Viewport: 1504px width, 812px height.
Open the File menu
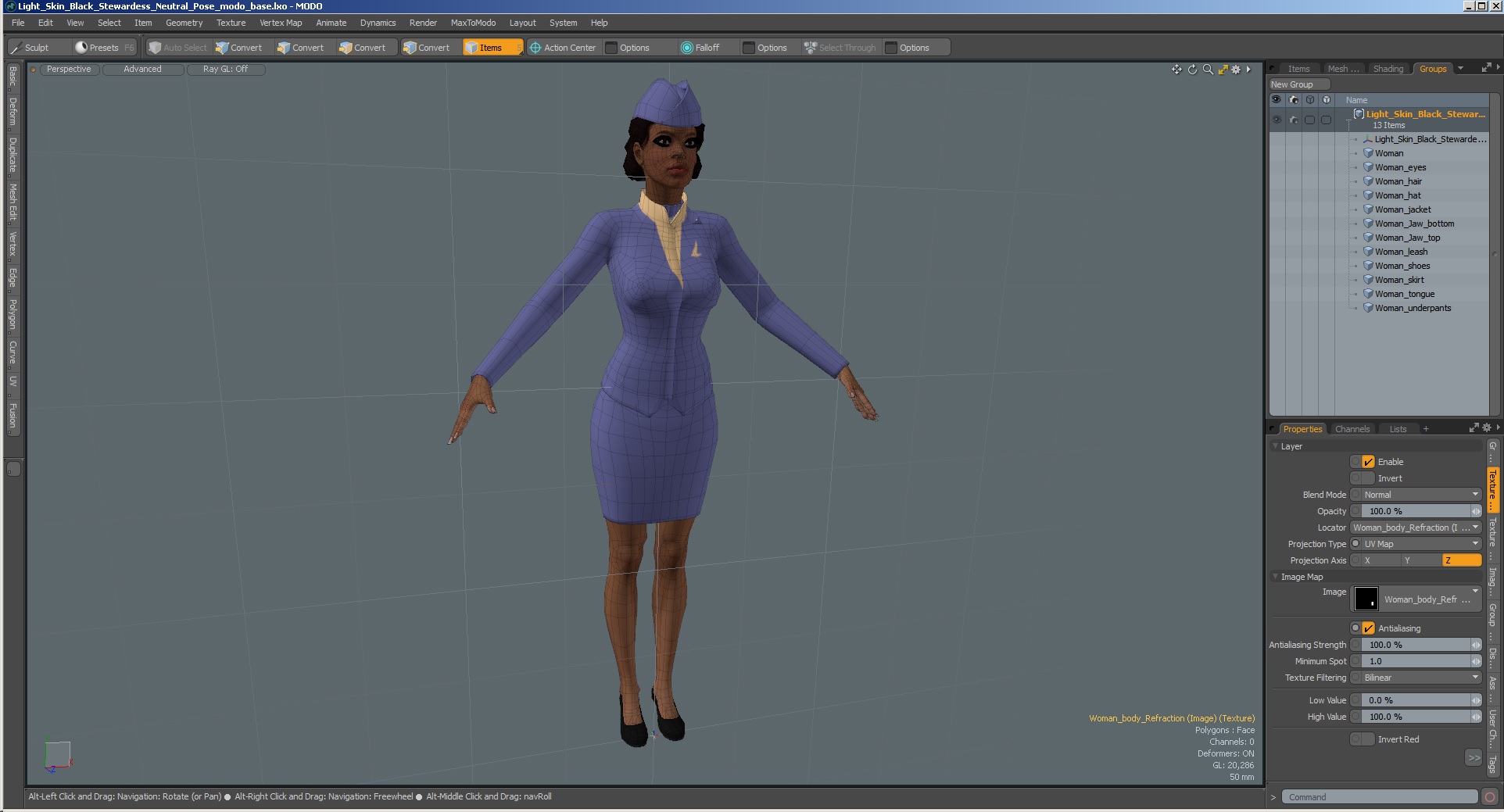coord(18,23)
